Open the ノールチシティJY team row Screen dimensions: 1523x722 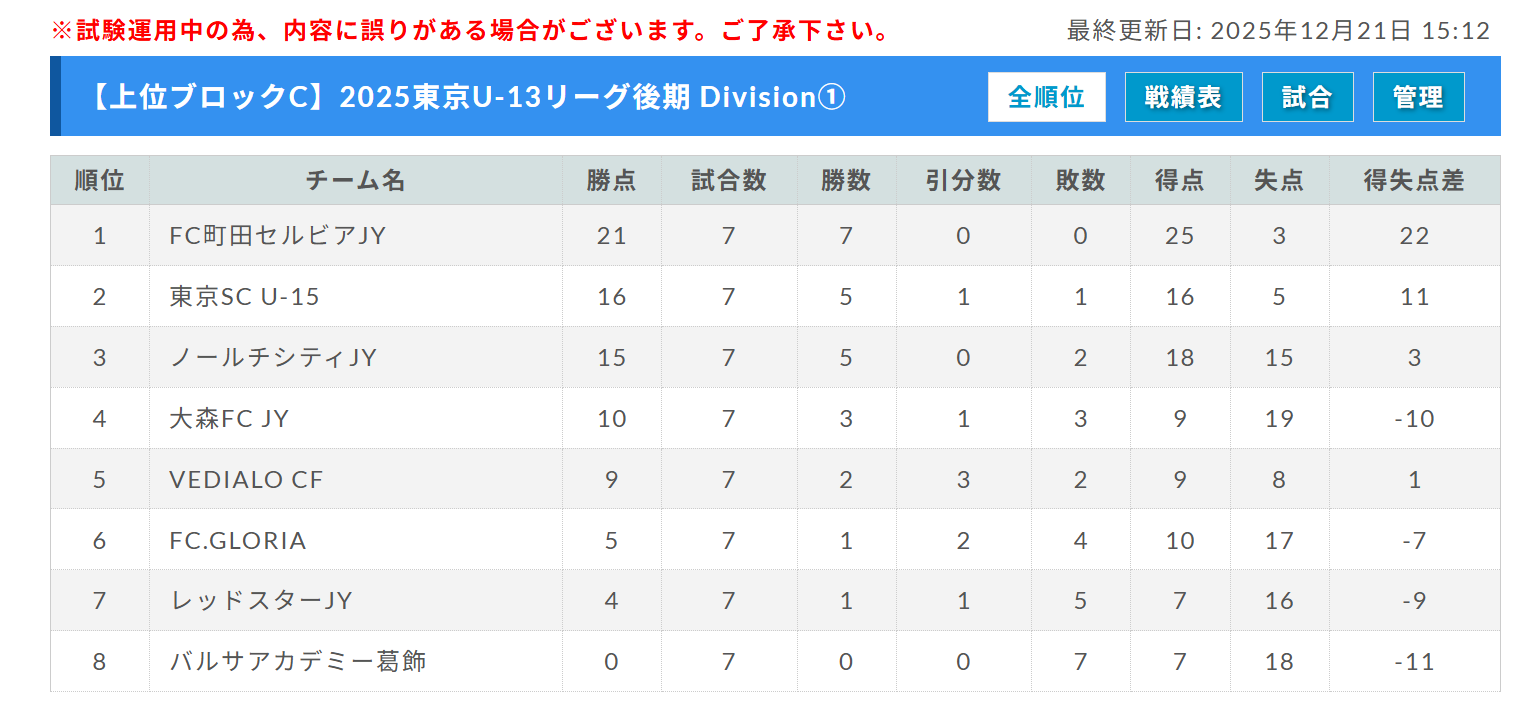coord(273,358)
